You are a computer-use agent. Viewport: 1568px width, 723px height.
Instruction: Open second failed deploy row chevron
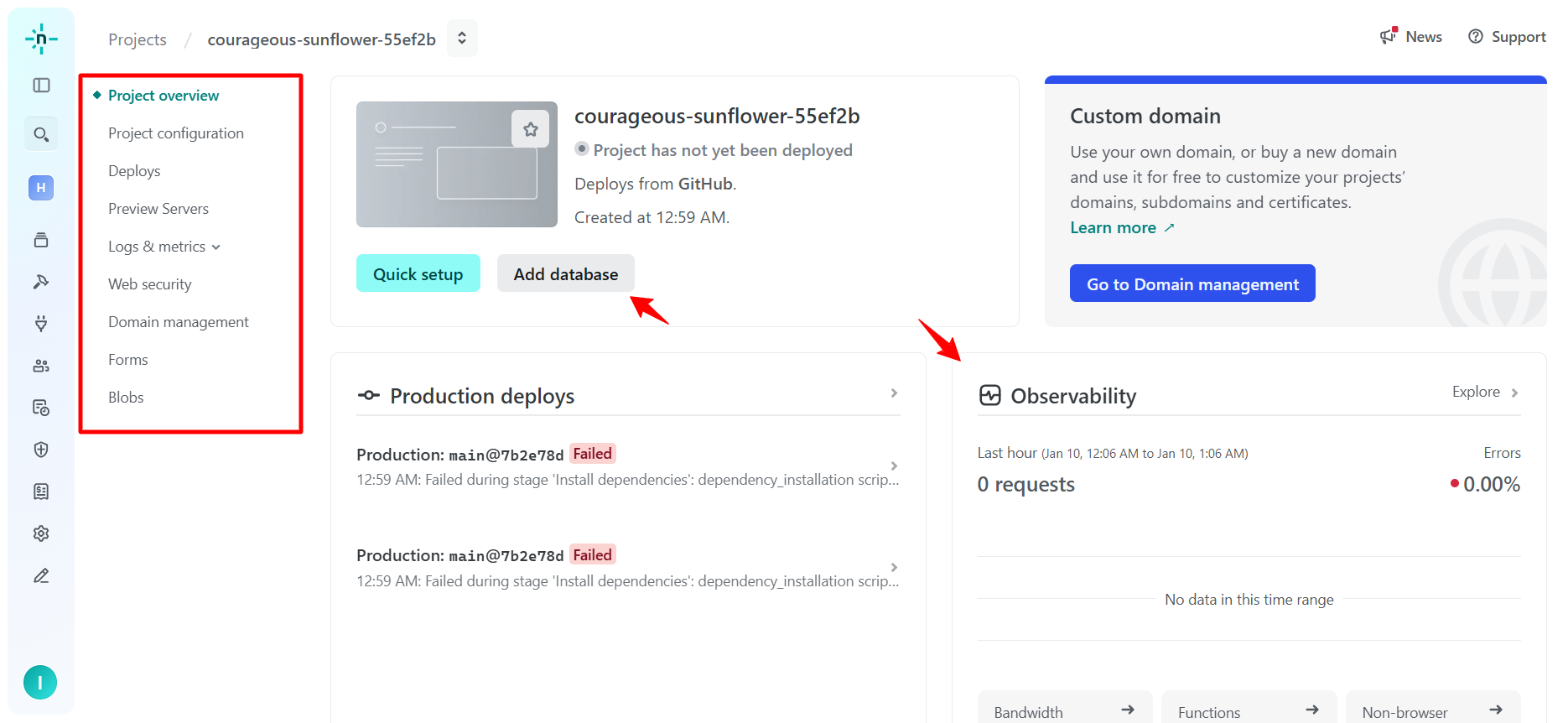(894, 567)
